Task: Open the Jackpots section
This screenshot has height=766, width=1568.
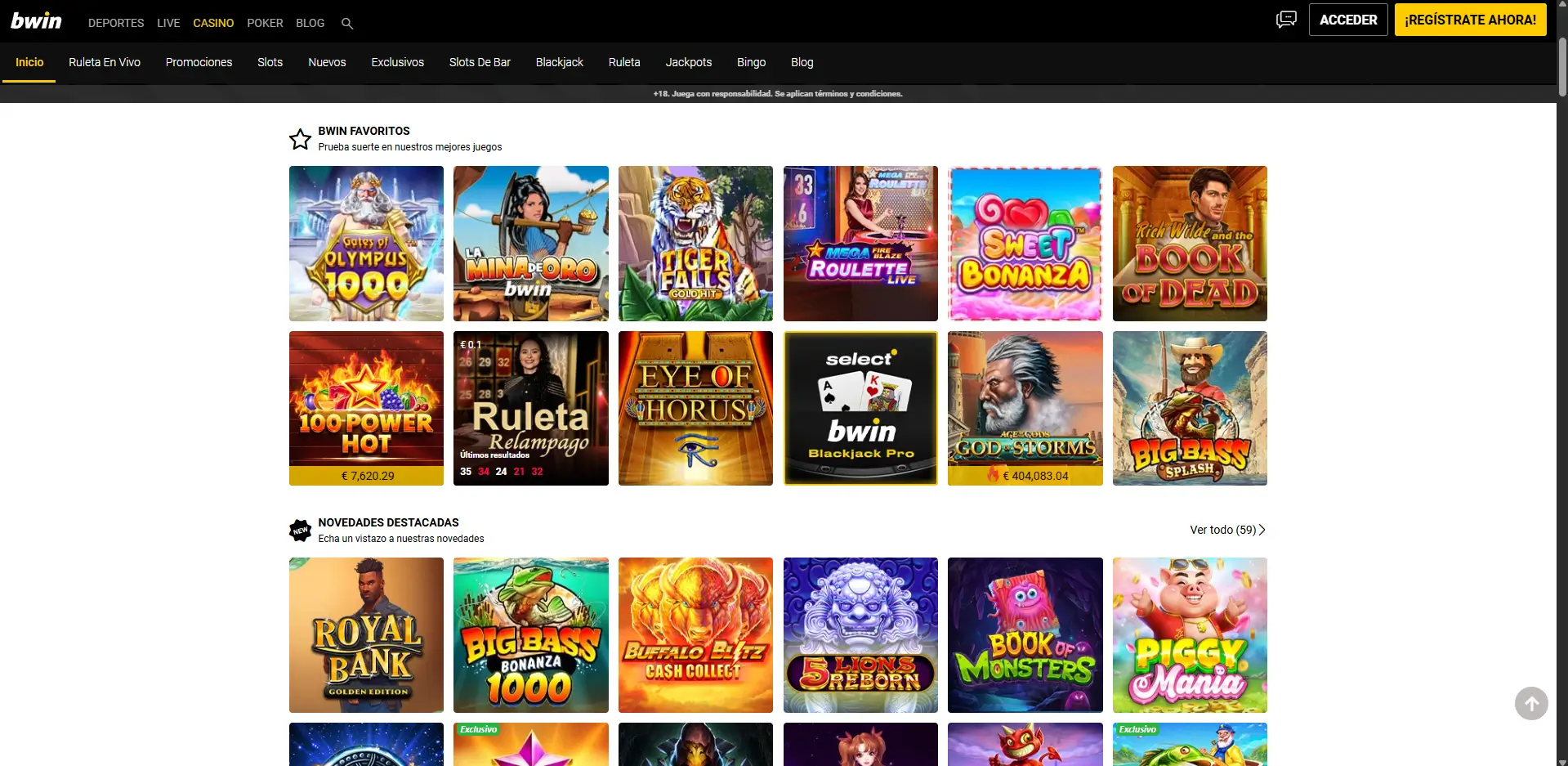Action: (x=687, y=62)
